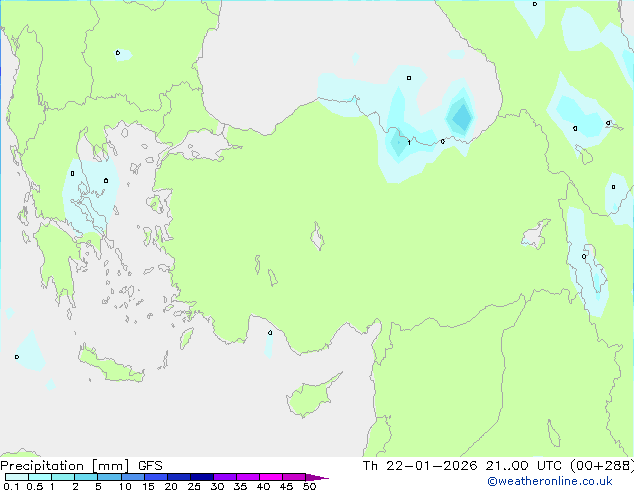Click the island of Cyprus on the map
The height and width of the screenshot is (490, 634).
(x=311, y=397)
